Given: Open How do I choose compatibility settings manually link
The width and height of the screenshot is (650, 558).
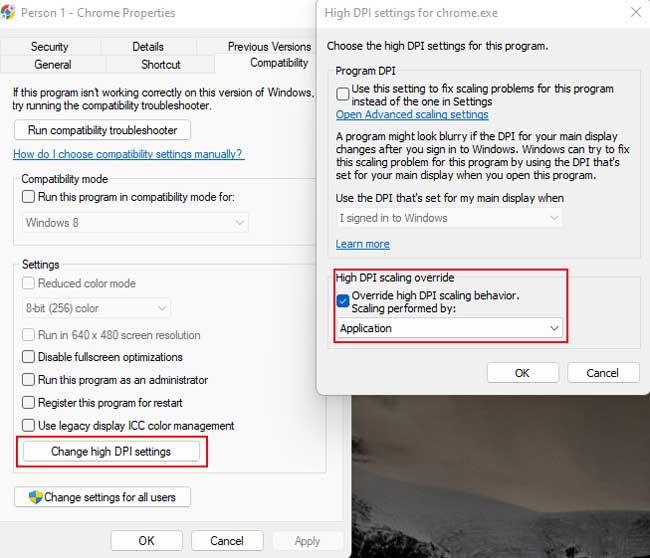Looking at the screenshot, I should (128, 154).
